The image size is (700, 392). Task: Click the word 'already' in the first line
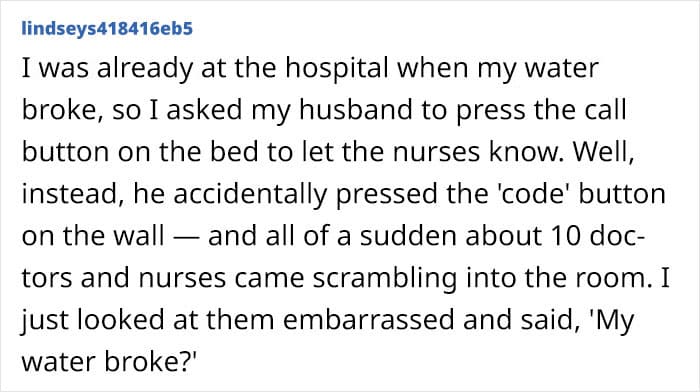point(144,69)
